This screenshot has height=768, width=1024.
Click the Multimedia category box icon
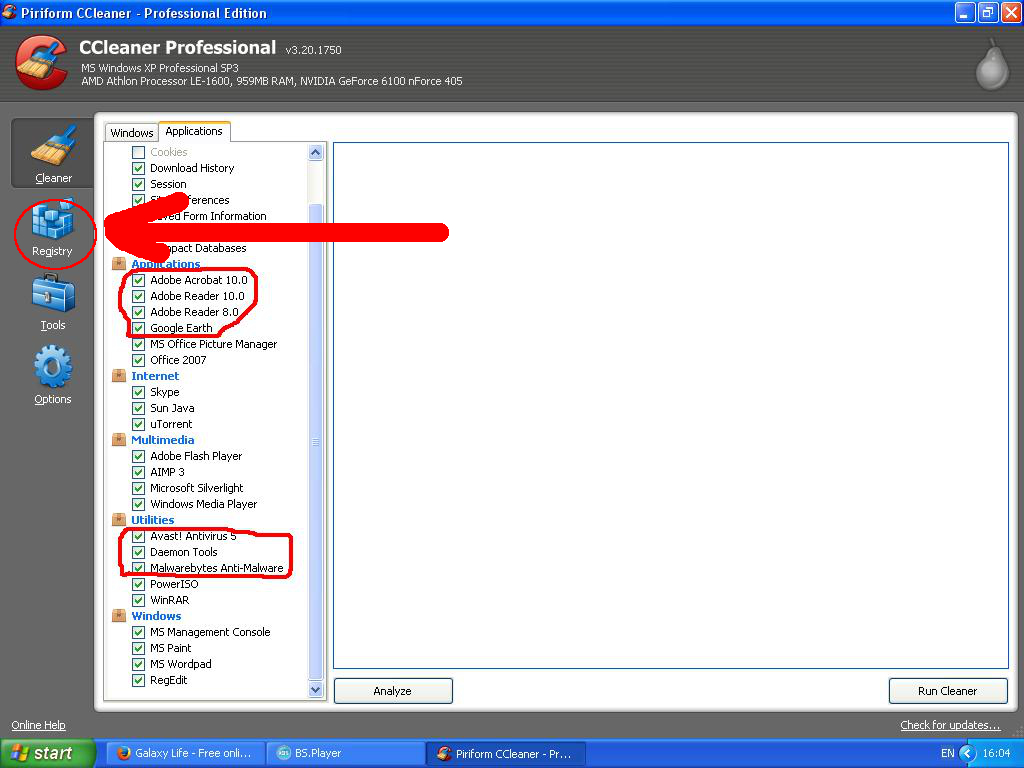(119, 440)
